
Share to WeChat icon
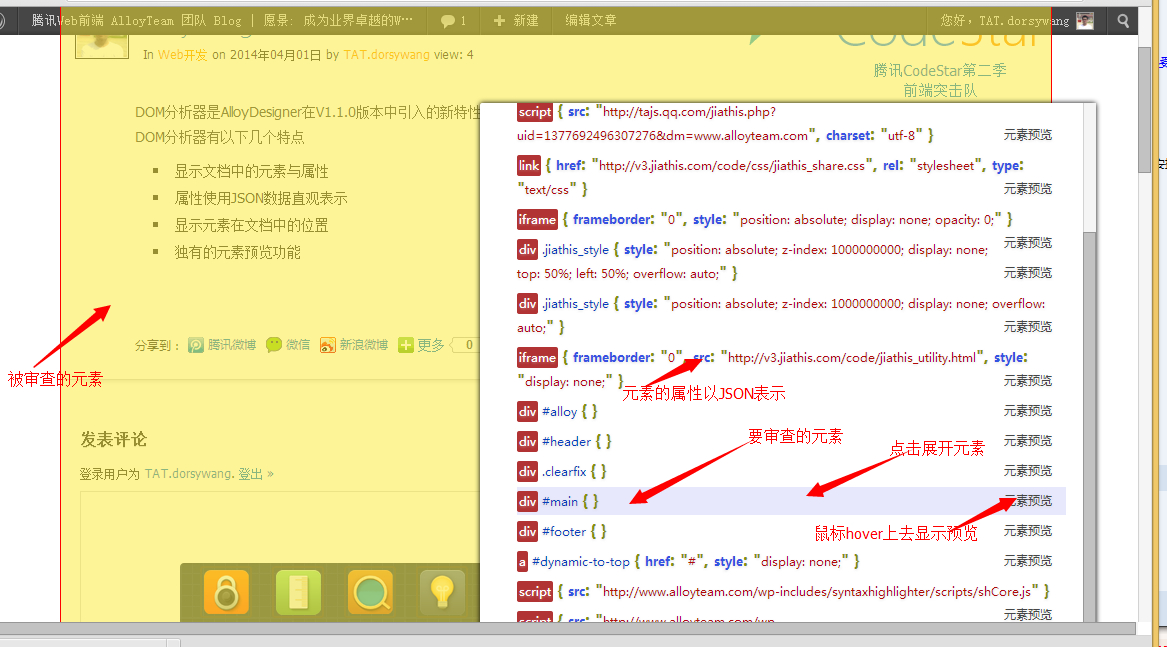(275, 345)
